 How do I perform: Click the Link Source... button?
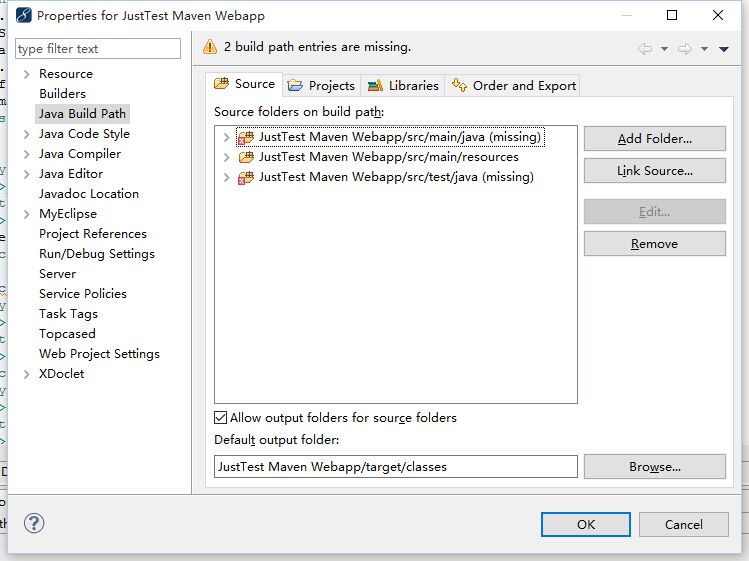click(x=654, y=171)
